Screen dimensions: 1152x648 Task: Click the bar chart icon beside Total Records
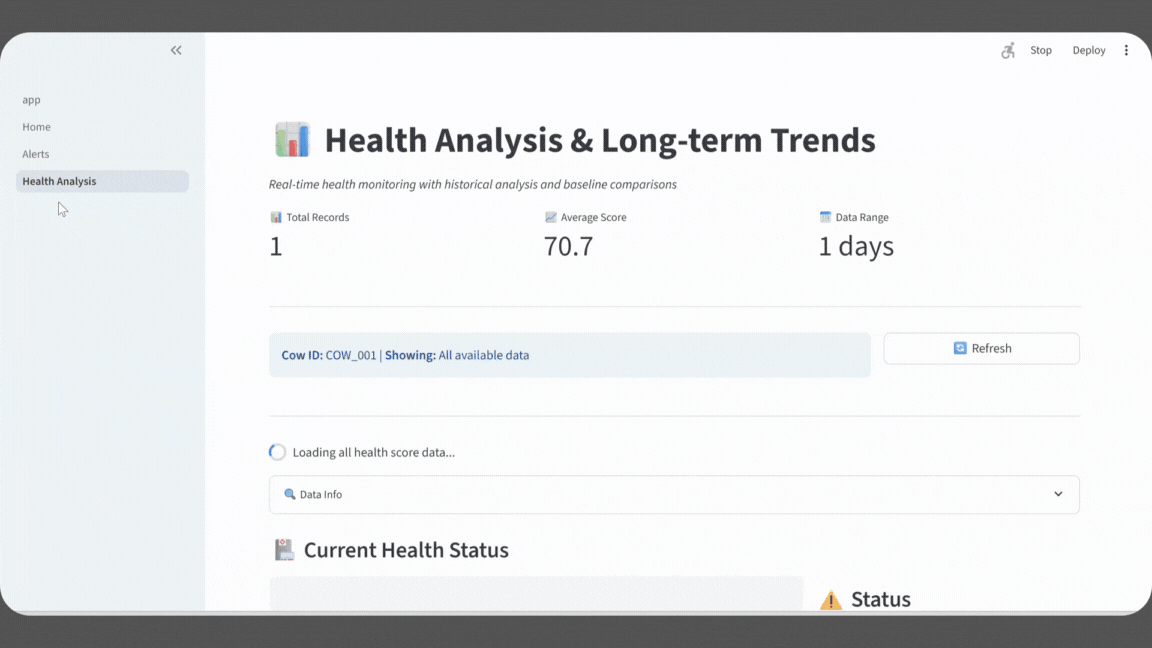point(275,216)
